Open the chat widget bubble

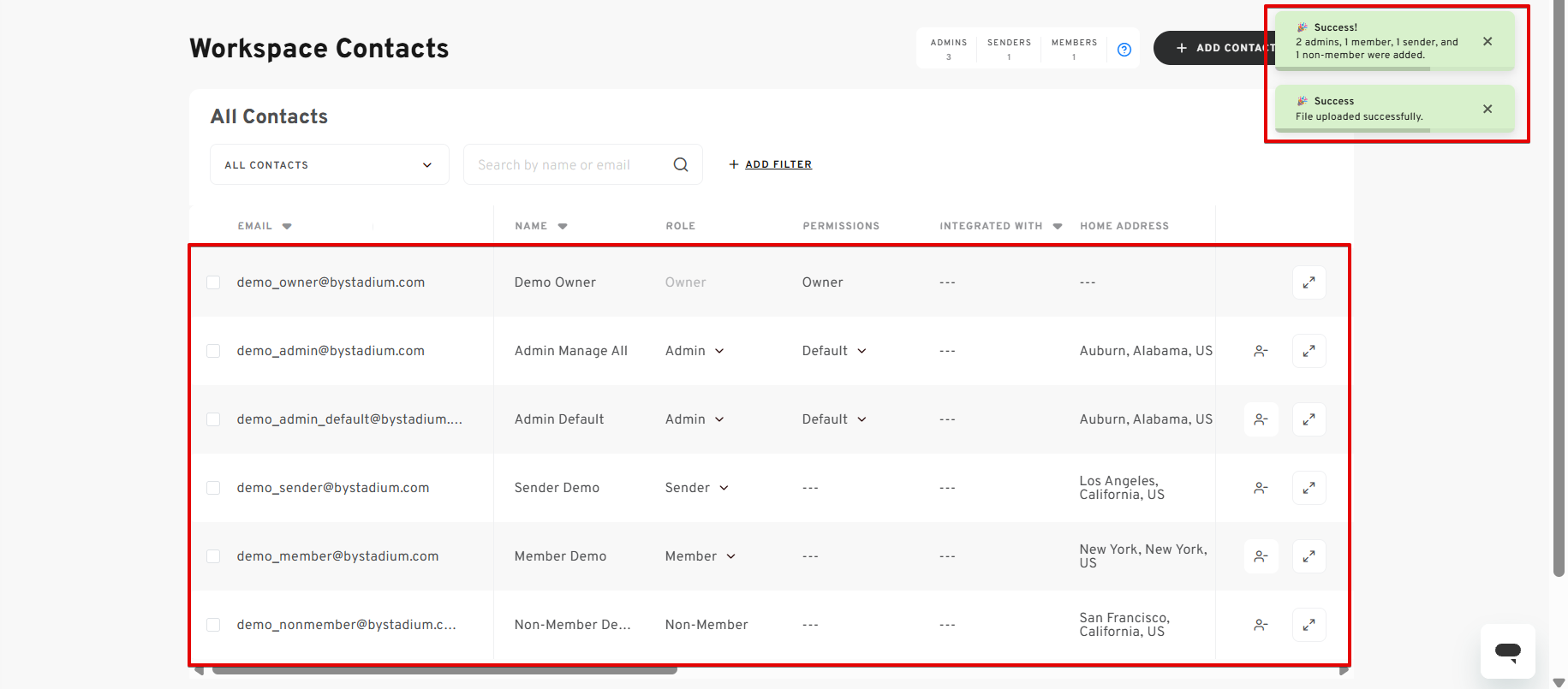[x=1507, y=651]
